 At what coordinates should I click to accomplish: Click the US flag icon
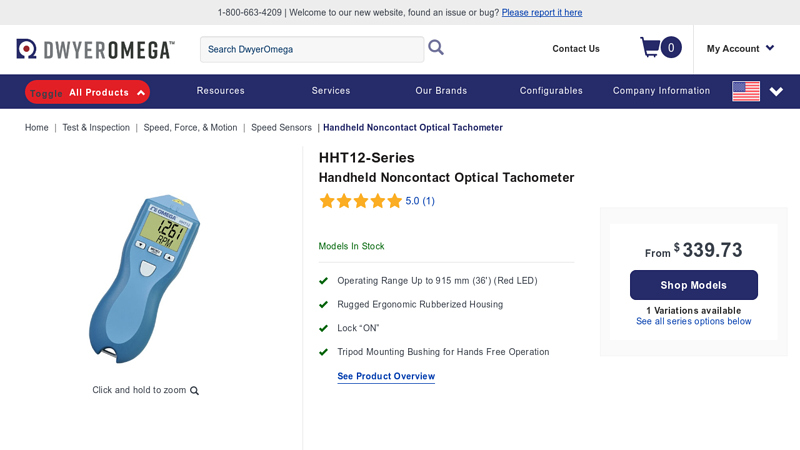coord(746,91)
